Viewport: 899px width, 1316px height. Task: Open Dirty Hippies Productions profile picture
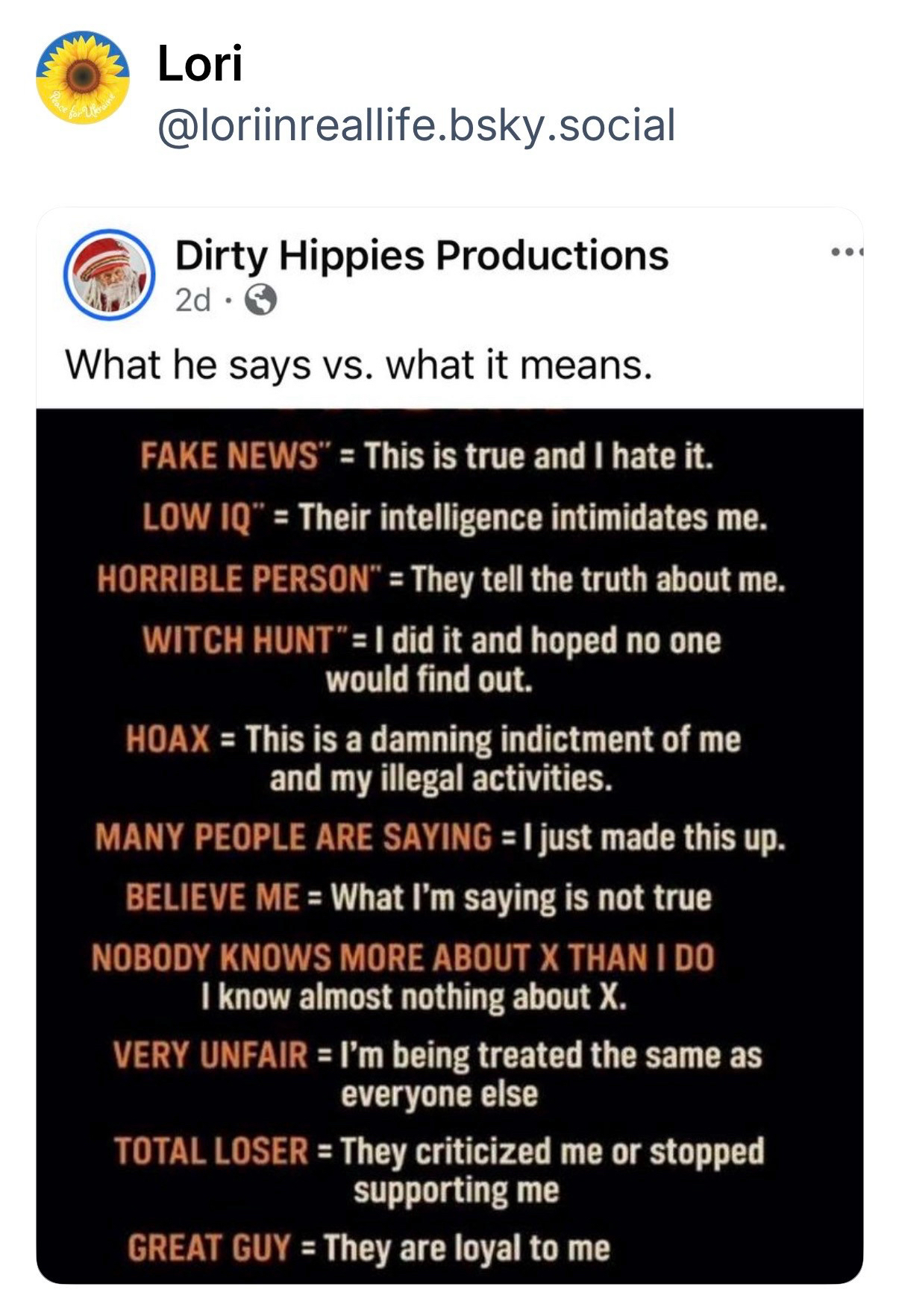[109, 275]
